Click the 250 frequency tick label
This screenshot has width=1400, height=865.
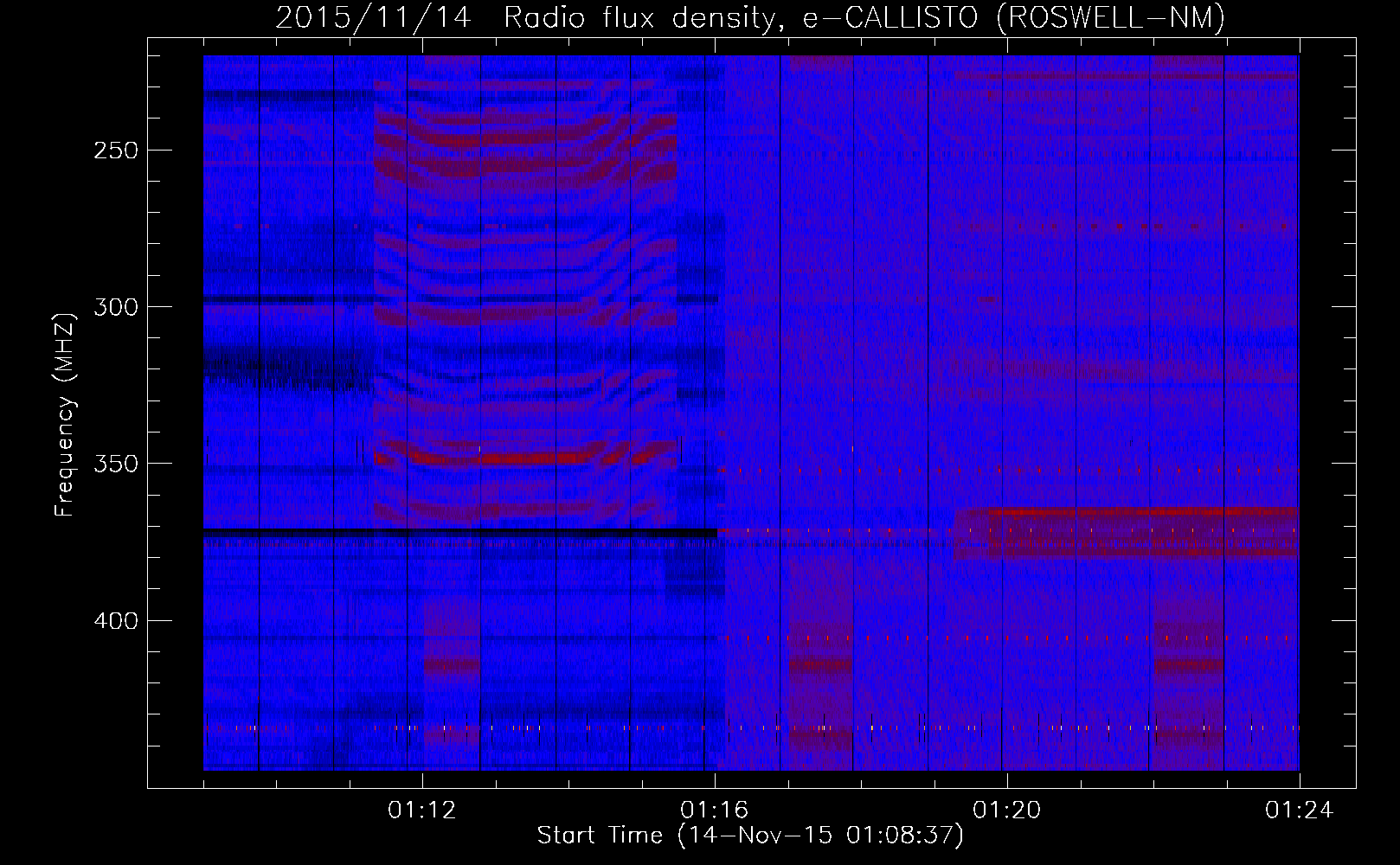coord(115,151)
